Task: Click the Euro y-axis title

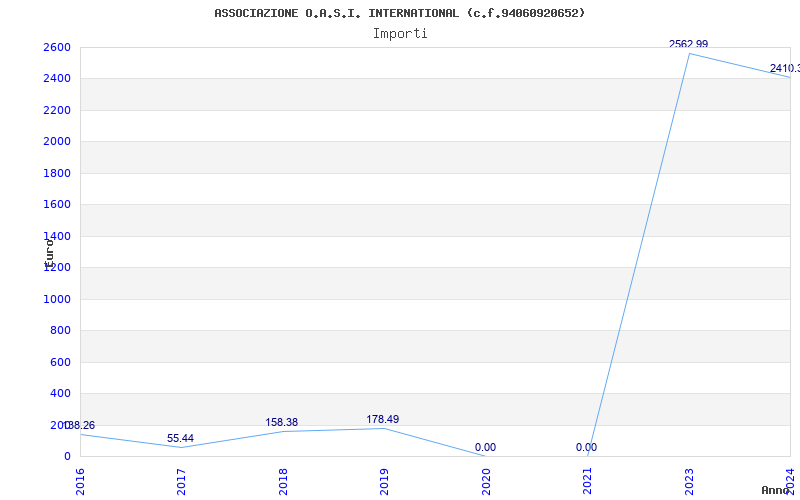Action: click(x=49, y=254)
